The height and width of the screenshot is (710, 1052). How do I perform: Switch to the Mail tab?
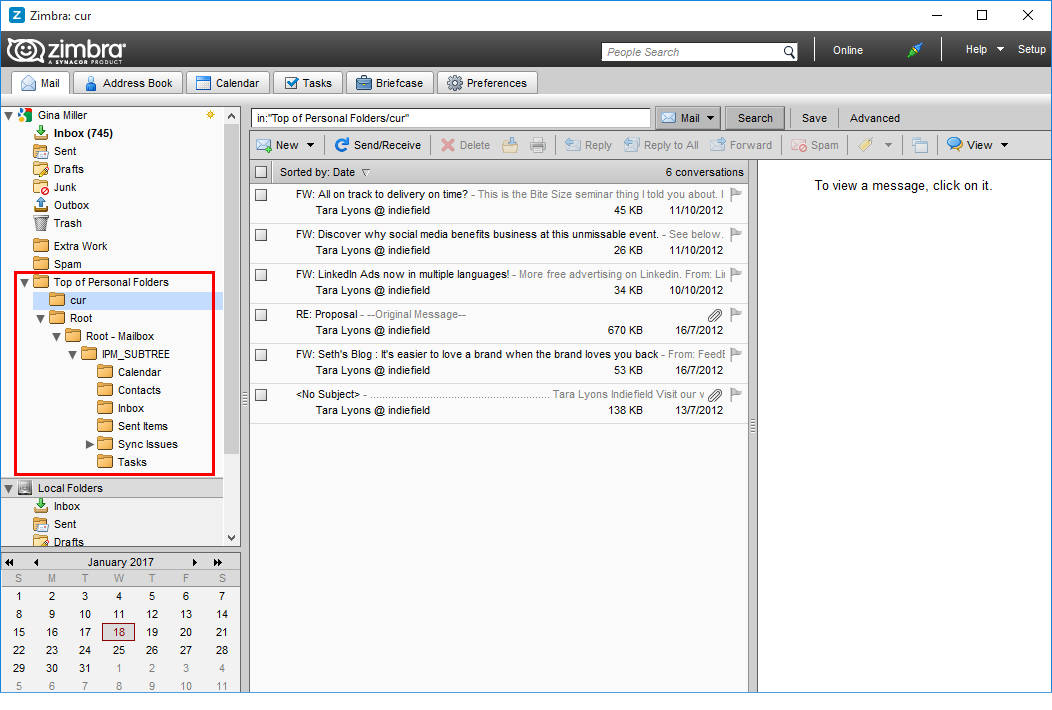[41, 83]
